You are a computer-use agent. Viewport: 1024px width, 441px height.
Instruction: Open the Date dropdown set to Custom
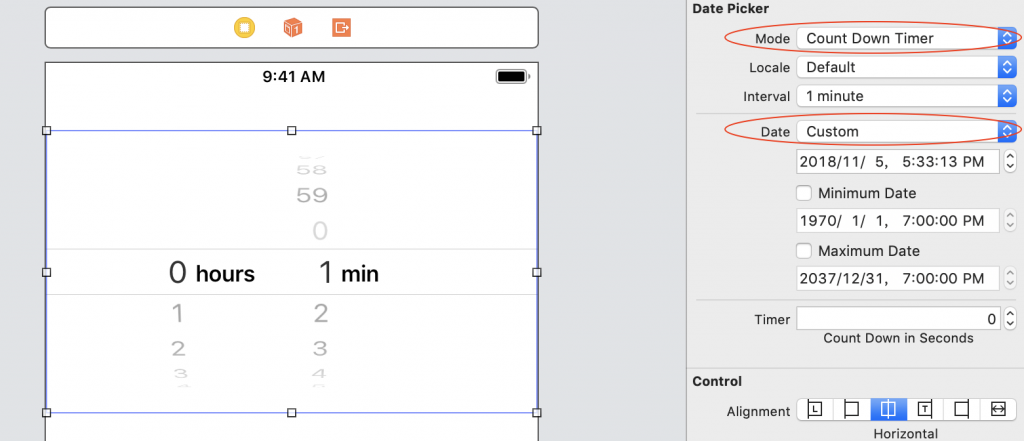(x=906, y=131)
